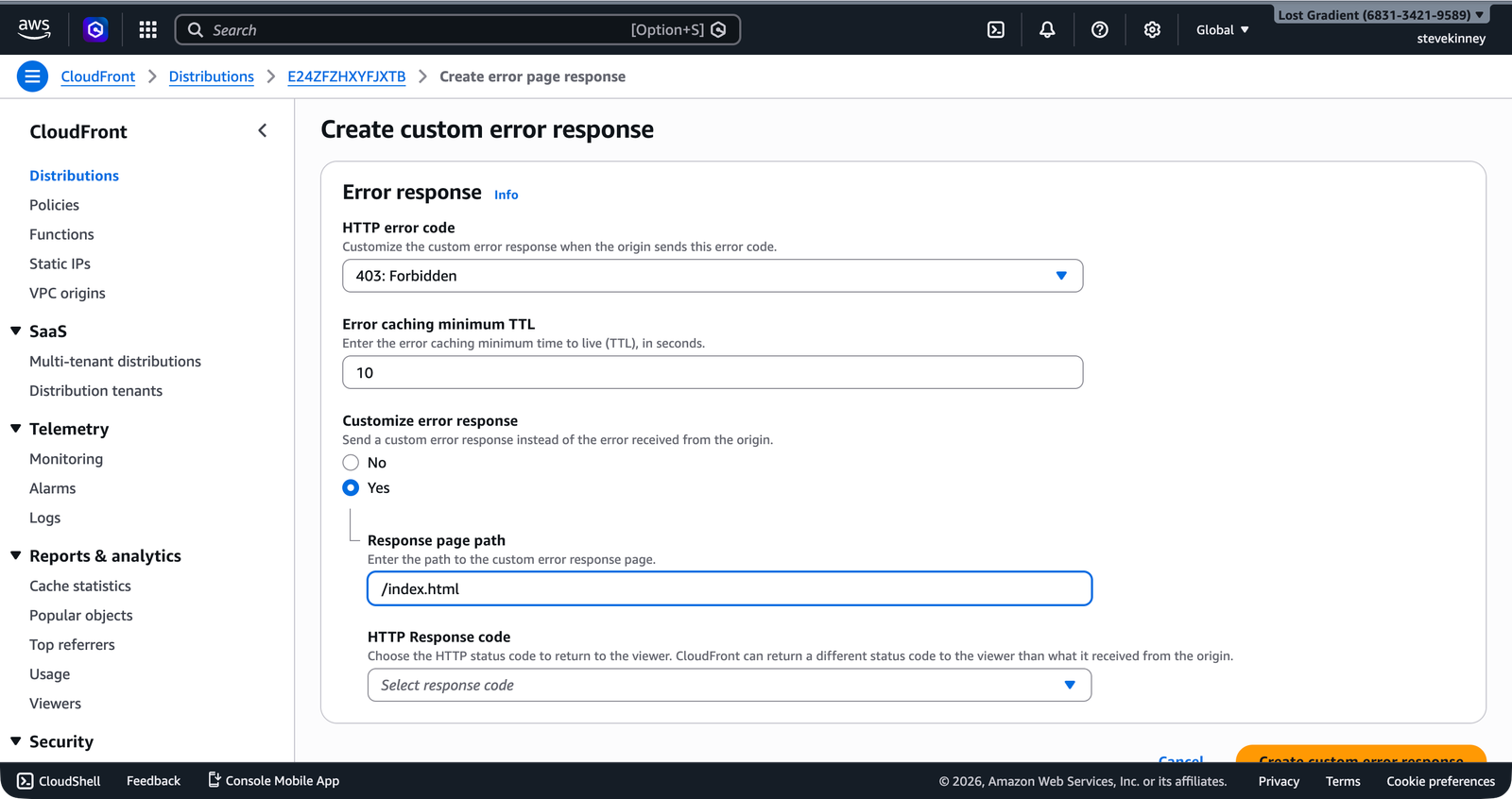Open CloudShell icon in top bar

[996, 30]
